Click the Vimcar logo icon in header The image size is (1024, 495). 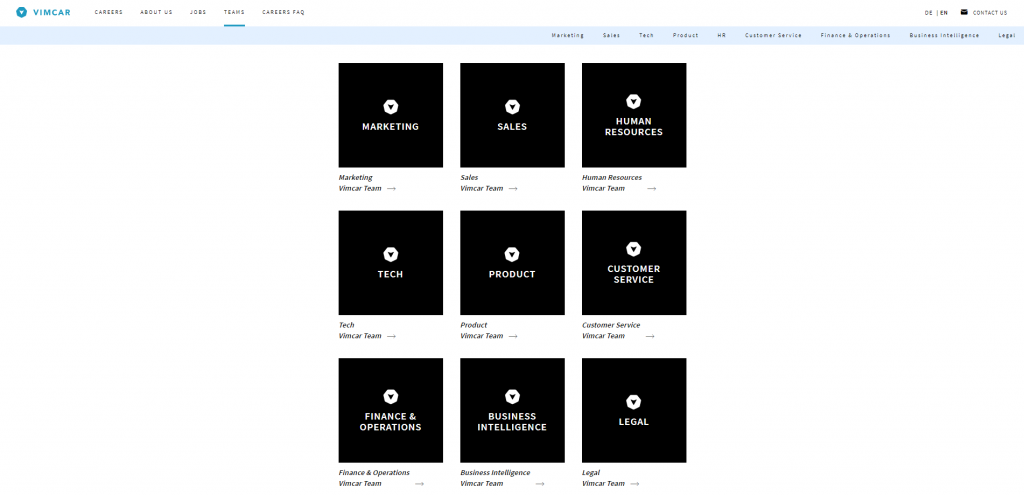point(22,12)
